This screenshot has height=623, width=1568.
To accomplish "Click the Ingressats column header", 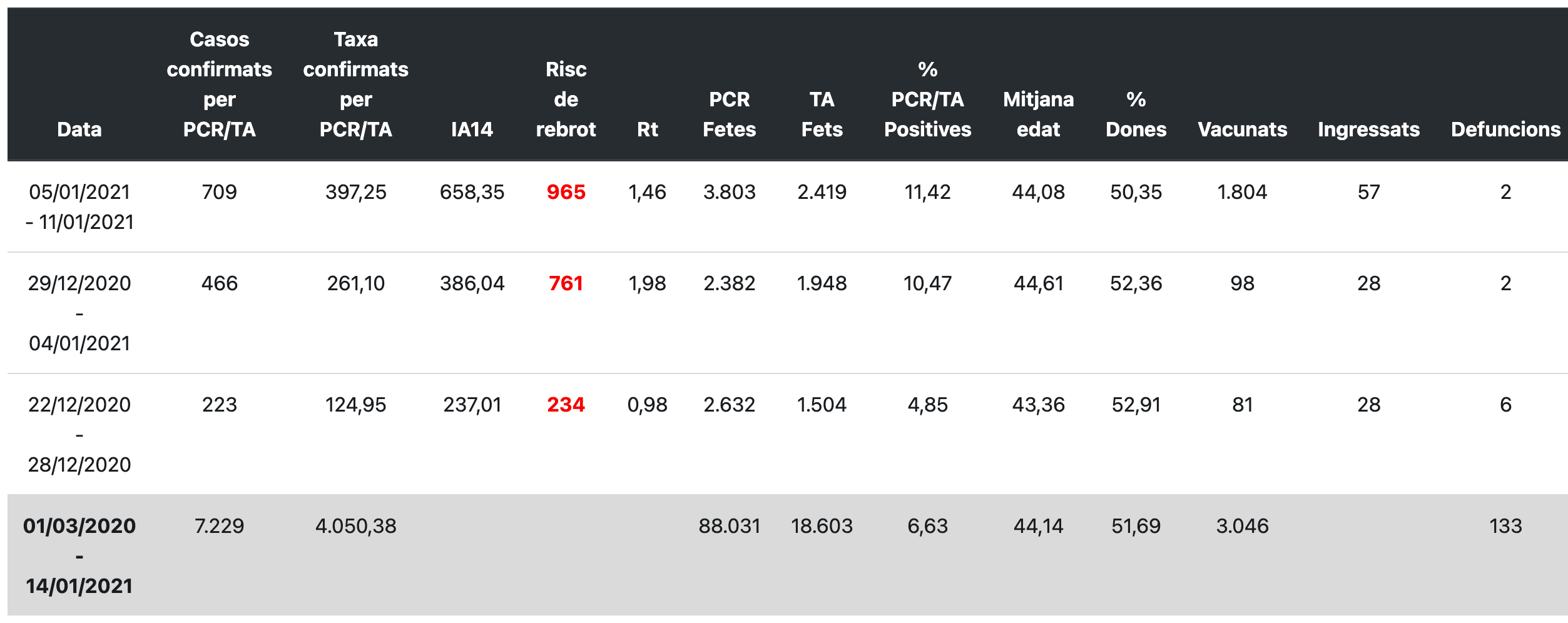I will coord(1368,129).
